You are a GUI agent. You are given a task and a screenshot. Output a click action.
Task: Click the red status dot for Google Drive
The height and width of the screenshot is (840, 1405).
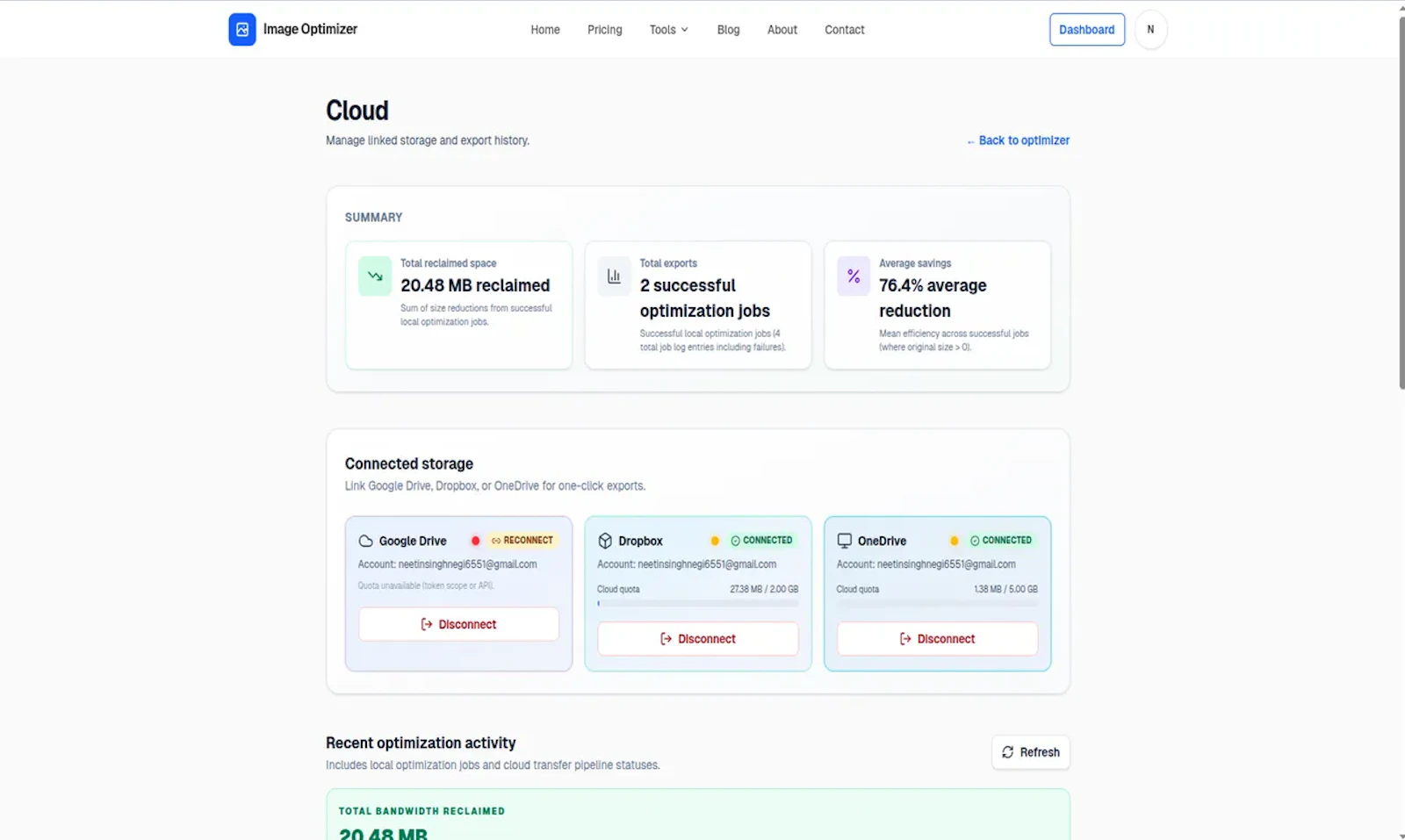coord(475,541)
